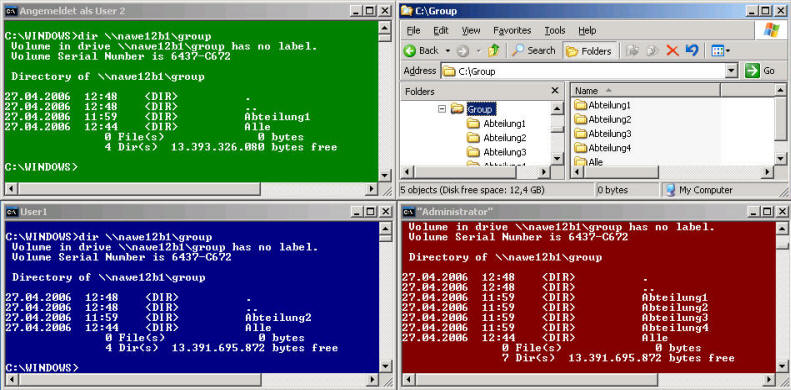Open the Favorites menu
The height and width of the screenshot is (390, 791).
click(512, 31)
